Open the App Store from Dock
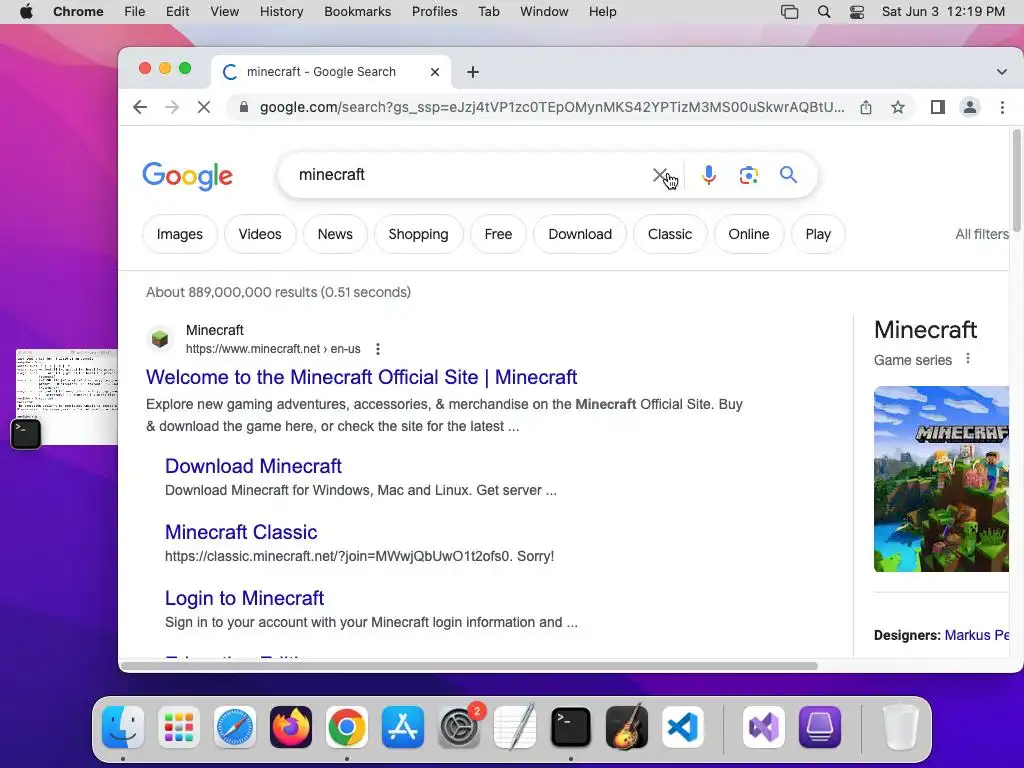This screenshot has width=1024, height=768. [x=403, y=726]
